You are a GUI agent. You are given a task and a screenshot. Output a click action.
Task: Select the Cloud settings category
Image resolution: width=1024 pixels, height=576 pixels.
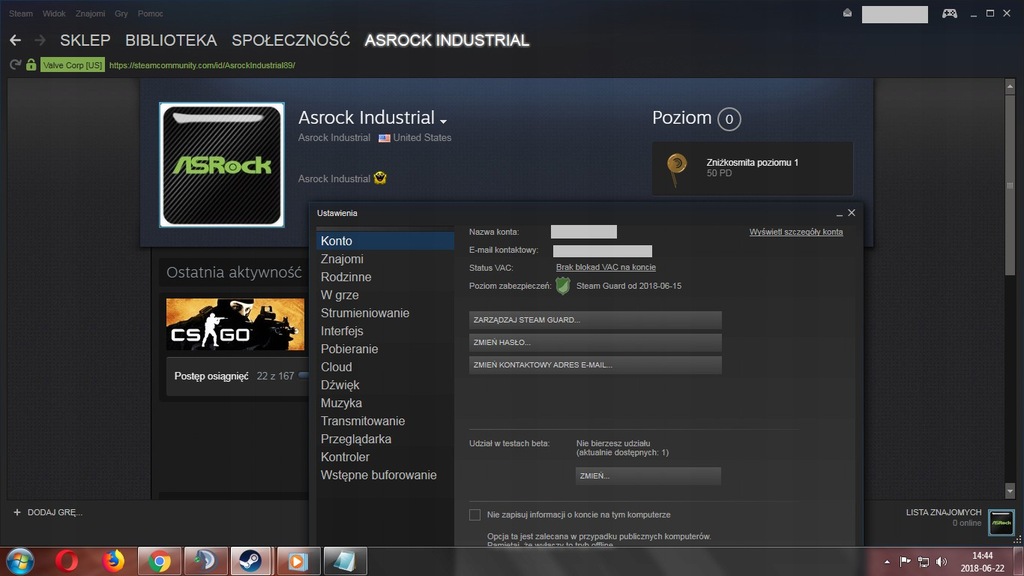coord(385,367)
